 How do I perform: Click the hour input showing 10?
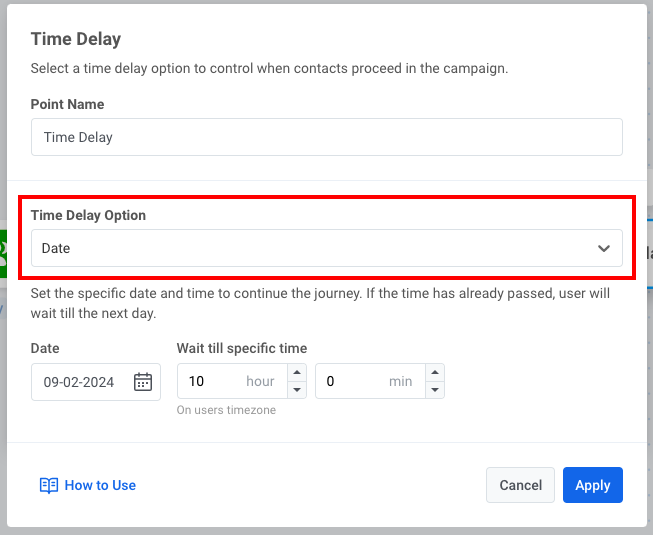pos(212,382)
